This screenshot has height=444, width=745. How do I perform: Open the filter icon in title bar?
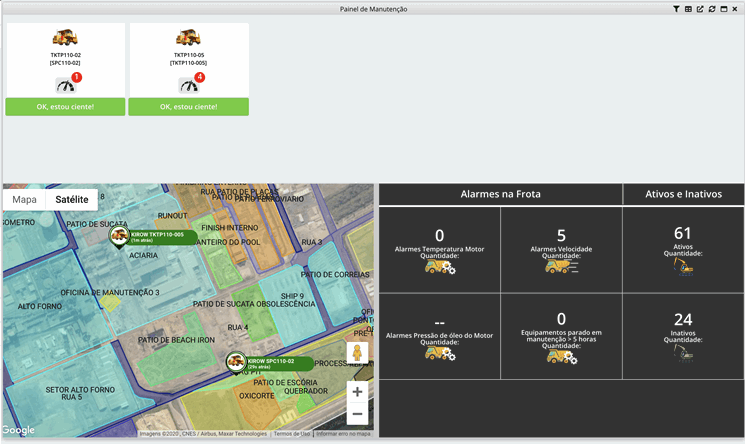[676, 9]
